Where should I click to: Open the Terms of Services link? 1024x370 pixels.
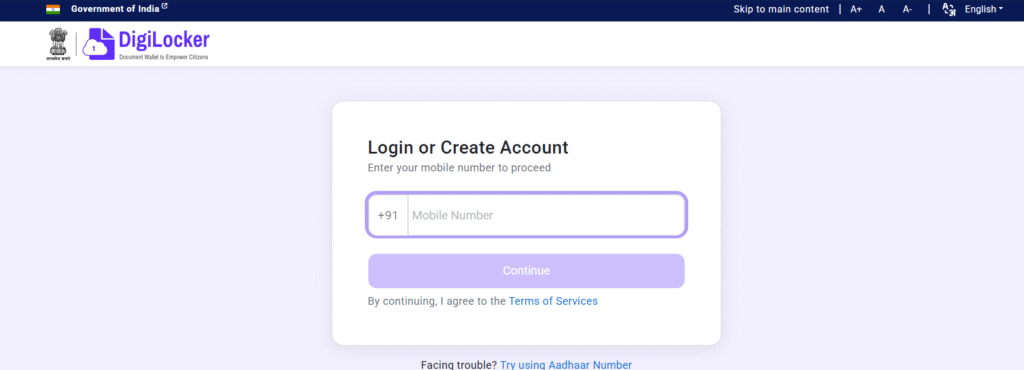[x=553, y=301]
